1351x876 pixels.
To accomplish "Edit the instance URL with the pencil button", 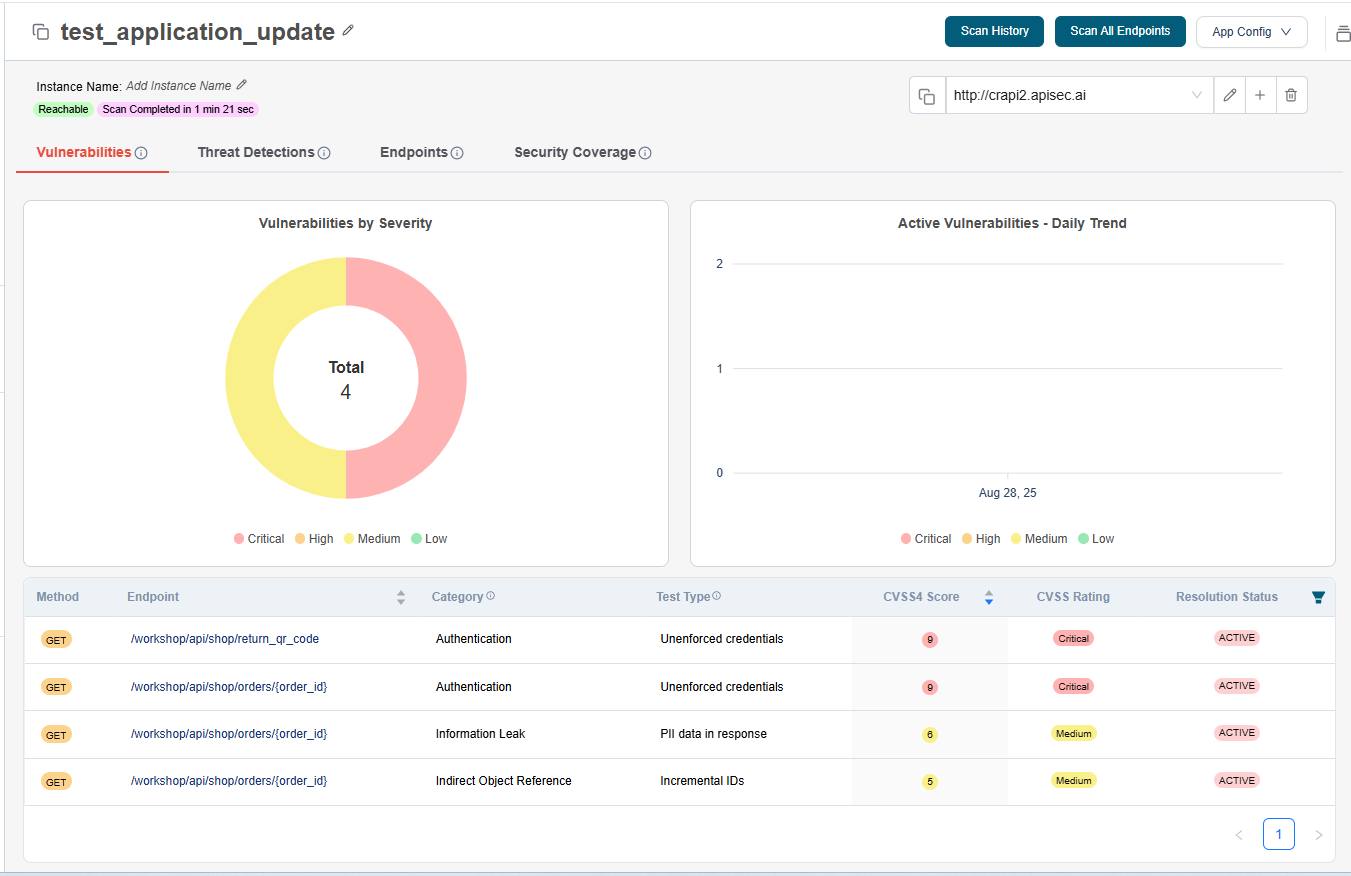I will [1229, 95].
